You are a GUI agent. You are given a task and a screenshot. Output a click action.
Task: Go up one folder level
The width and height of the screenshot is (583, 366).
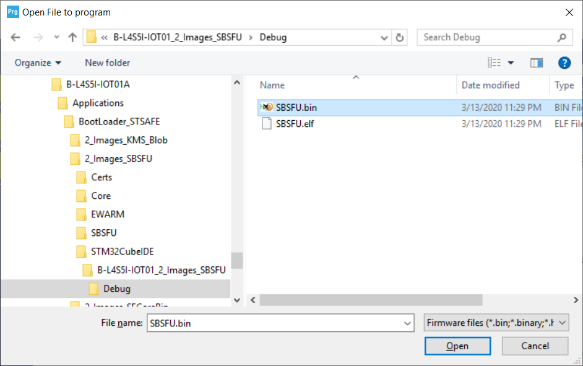(x=73, y=37)
